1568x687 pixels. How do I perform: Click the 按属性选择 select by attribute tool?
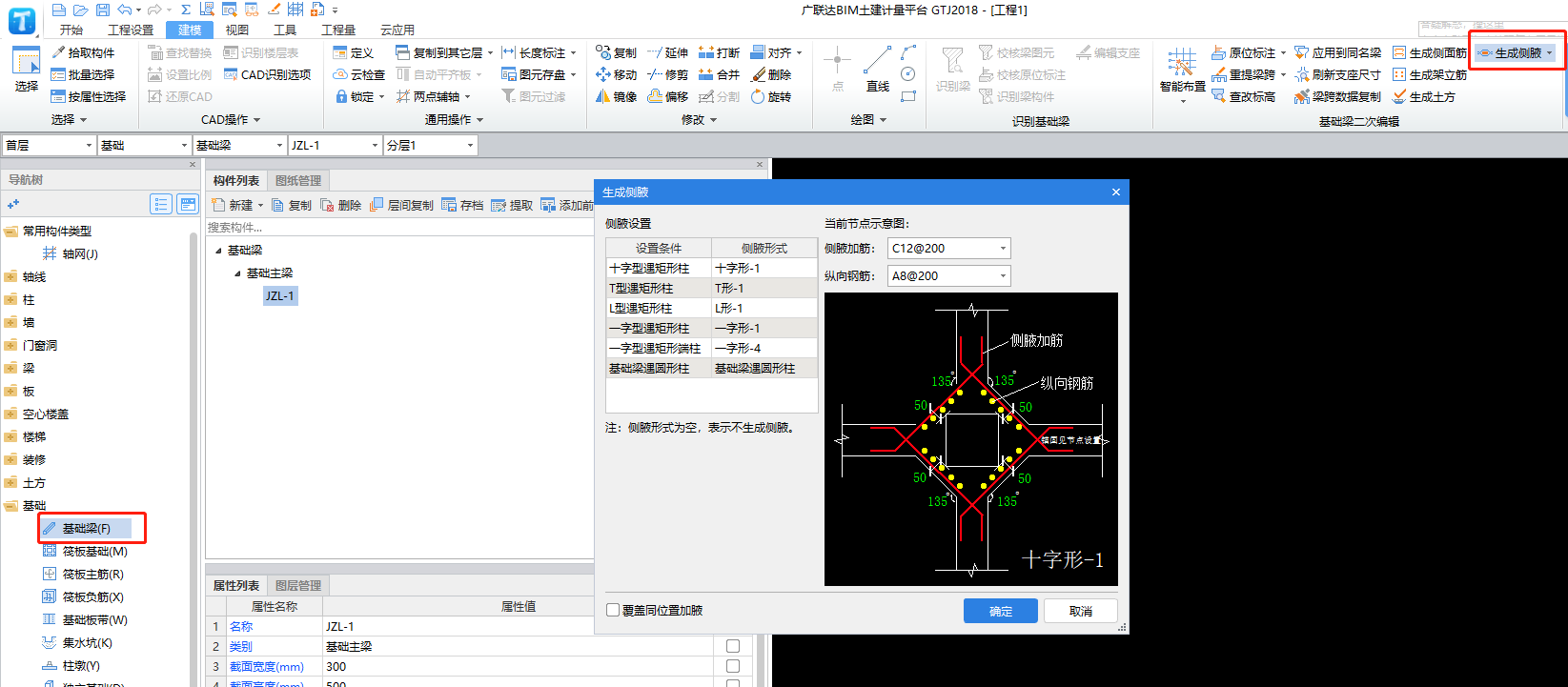click(90, 96)
